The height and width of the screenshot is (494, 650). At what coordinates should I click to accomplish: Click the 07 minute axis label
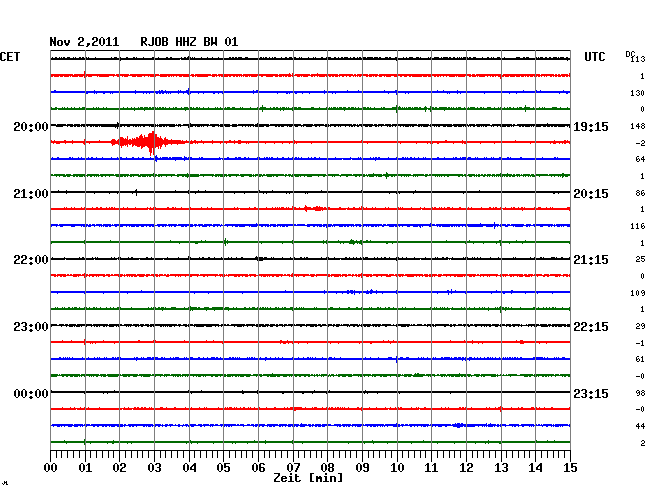293,468
